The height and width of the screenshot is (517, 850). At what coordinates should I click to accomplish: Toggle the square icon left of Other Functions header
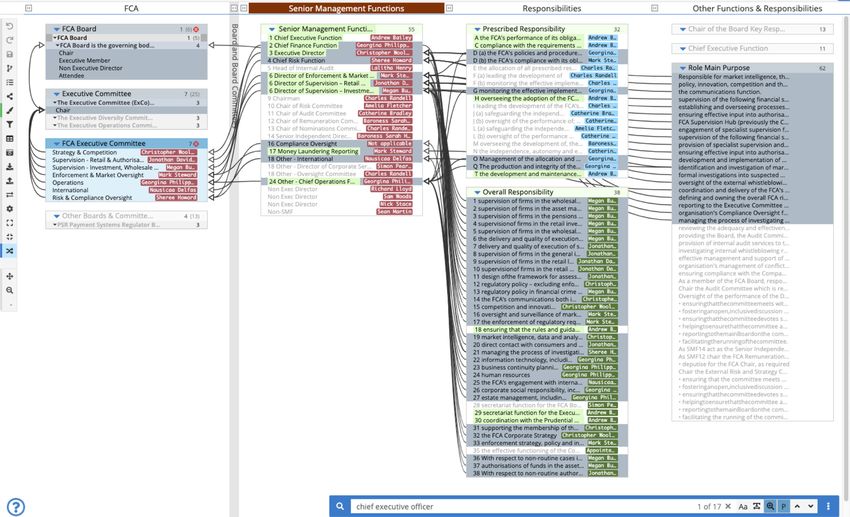655,8
